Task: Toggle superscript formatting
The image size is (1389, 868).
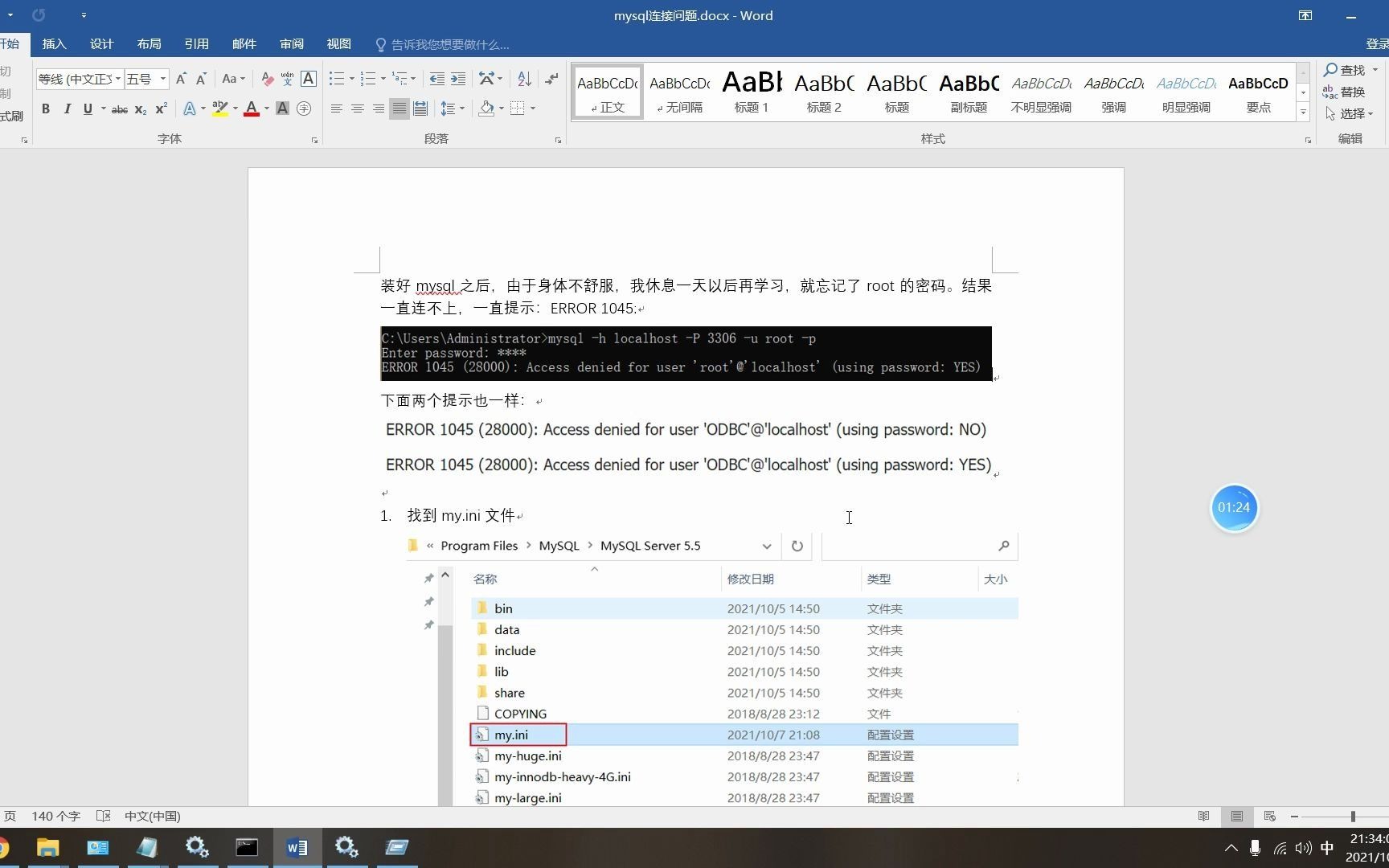Action: pyautogui.click(x=161, y=108)
